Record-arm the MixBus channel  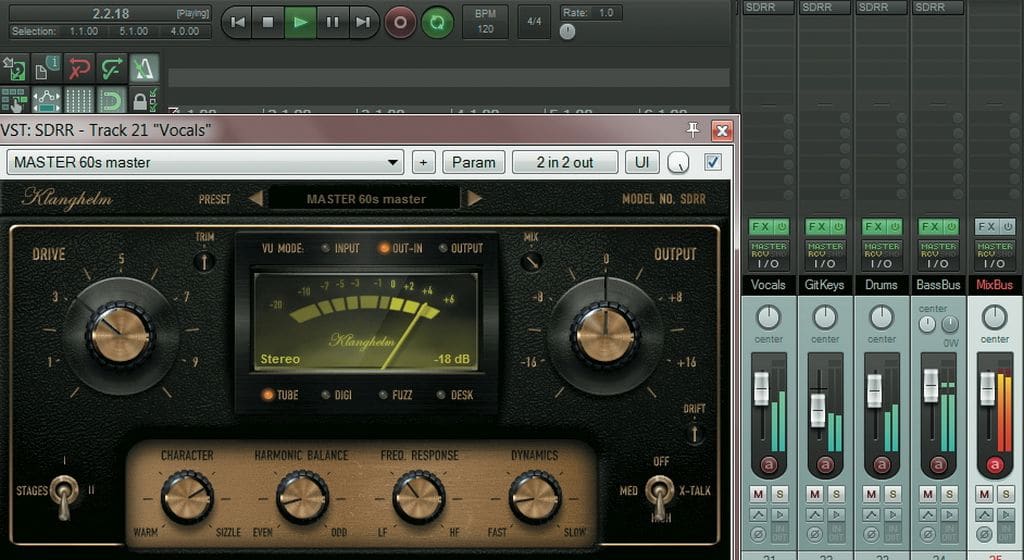point(995,465)
